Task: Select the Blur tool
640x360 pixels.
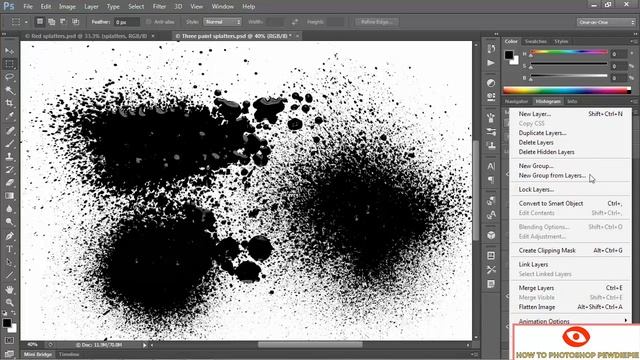Action: pos(9,209)
